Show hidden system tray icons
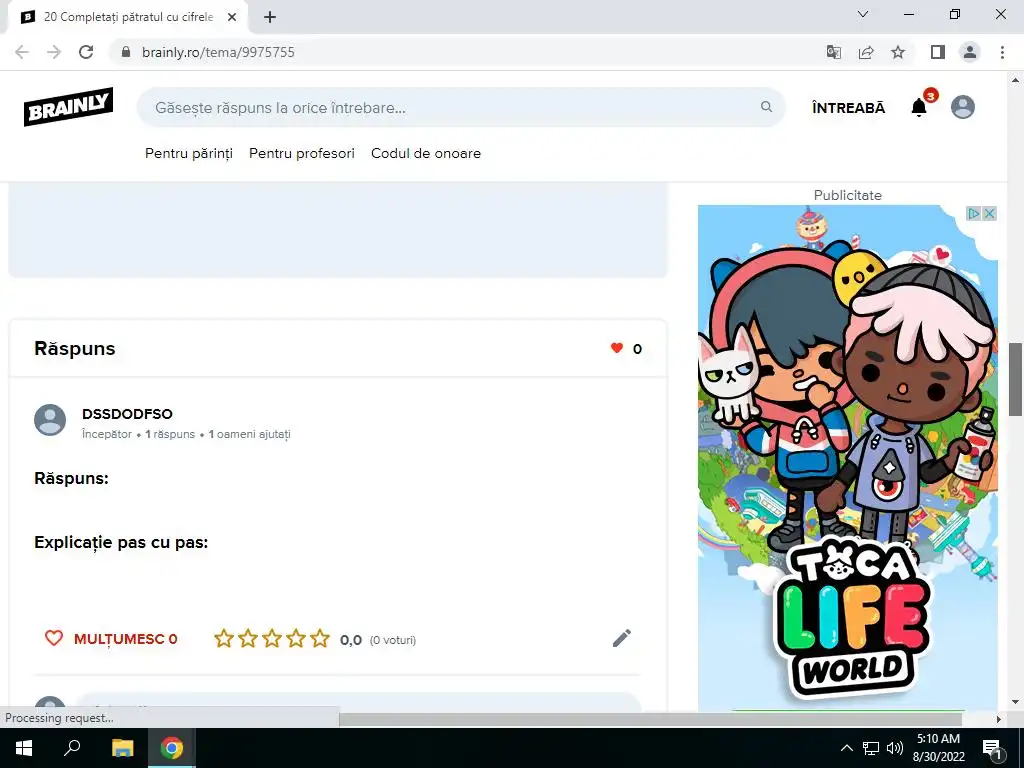Viewport: 1024px width, 768px height. [846, 748]
